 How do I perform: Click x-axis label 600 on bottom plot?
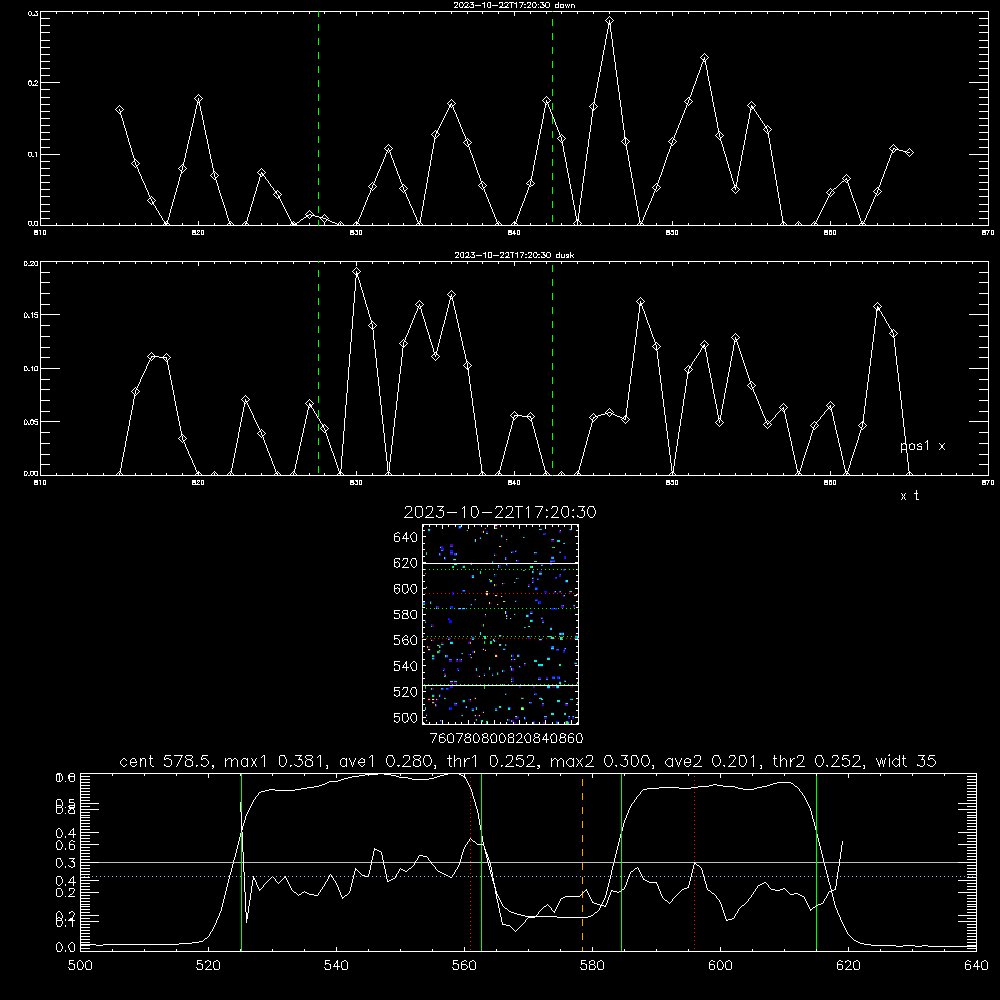[x=720, y=966]
